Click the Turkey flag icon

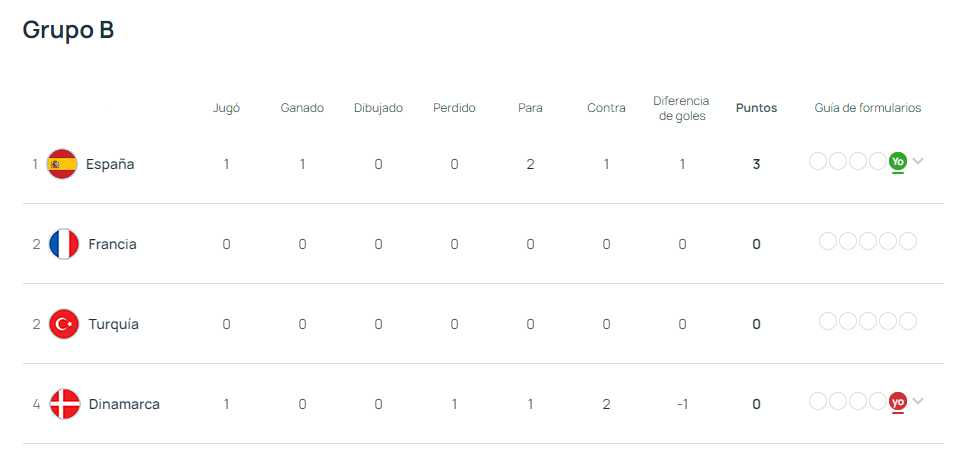pos(63,324)
